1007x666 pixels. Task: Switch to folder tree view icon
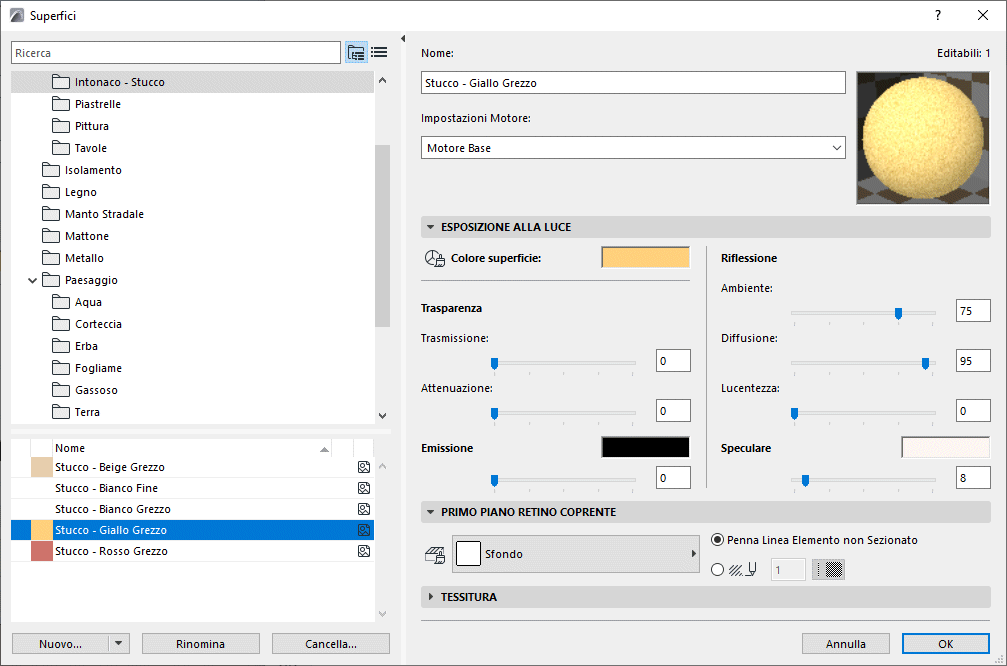356,53
